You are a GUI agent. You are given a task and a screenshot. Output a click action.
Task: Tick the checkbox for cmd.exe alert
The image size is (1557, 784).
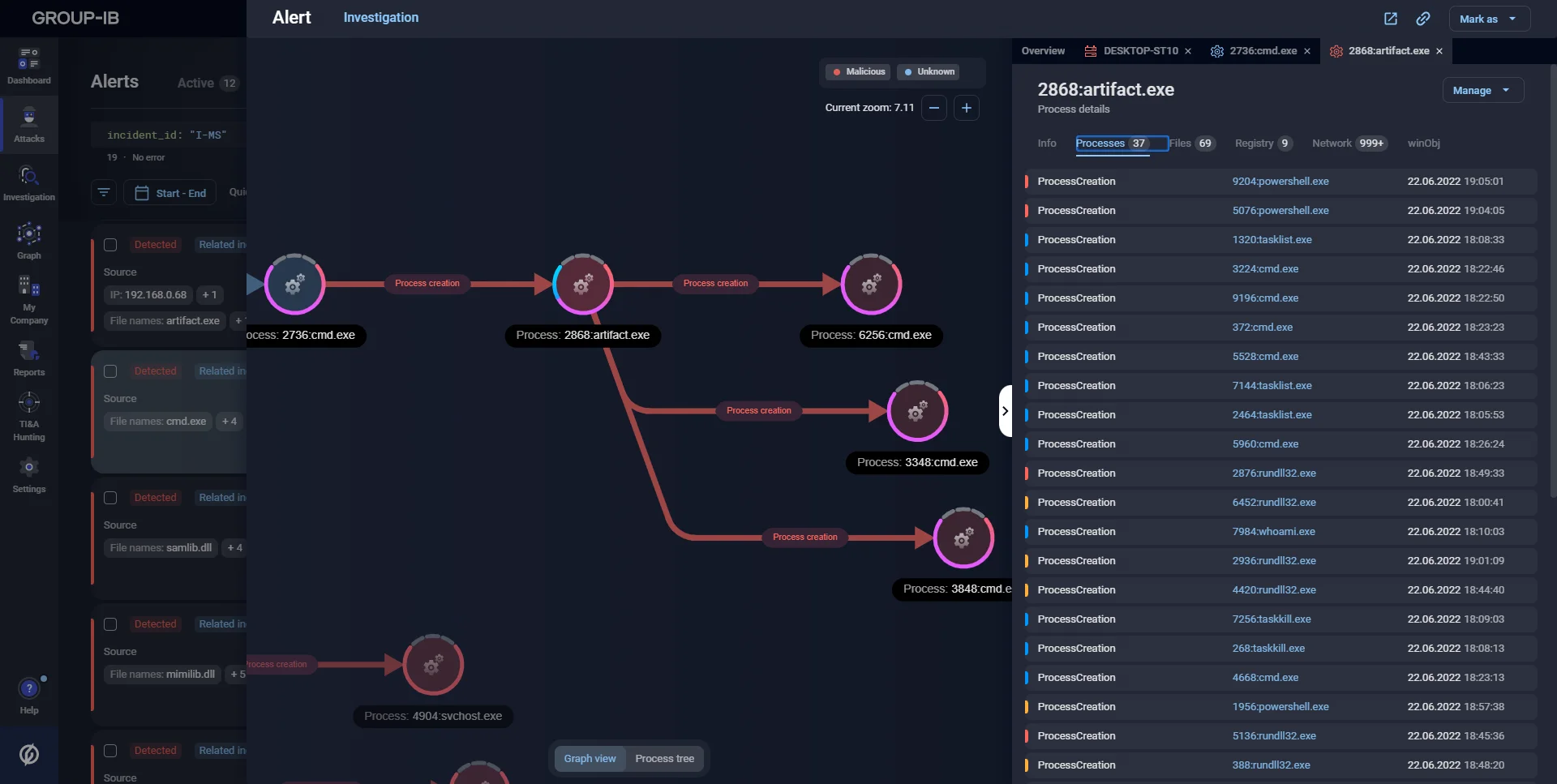111,371
